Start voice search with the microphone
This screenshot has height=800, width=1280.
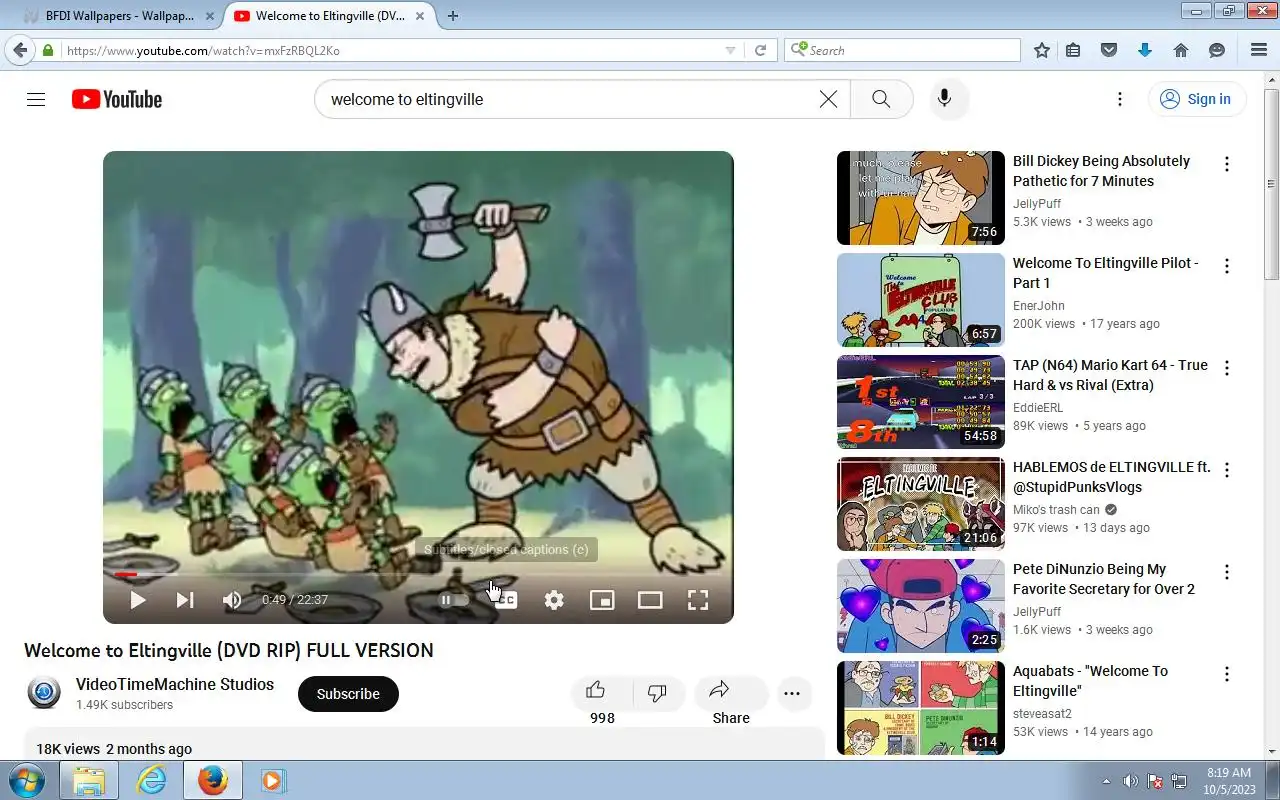943,99
